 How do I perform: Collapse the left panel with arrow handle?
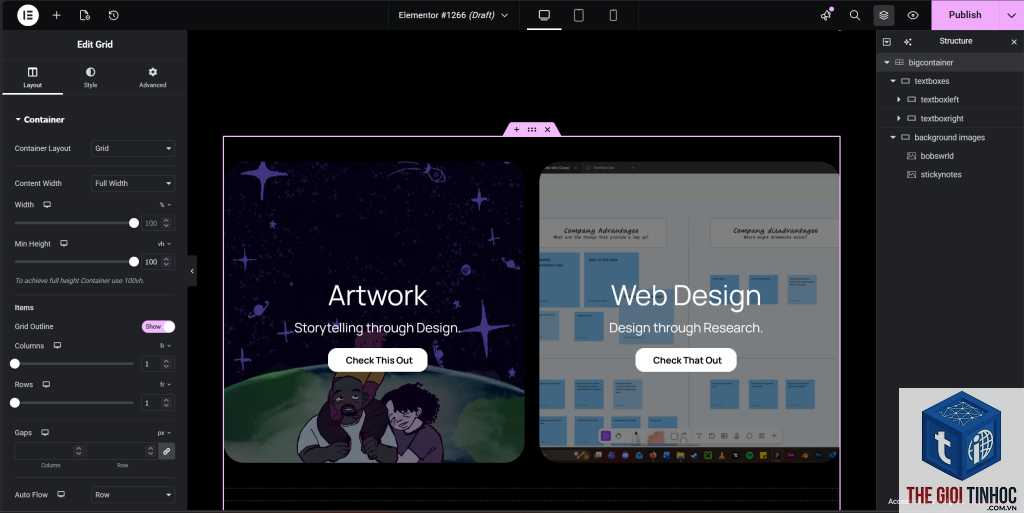[192, 271]
